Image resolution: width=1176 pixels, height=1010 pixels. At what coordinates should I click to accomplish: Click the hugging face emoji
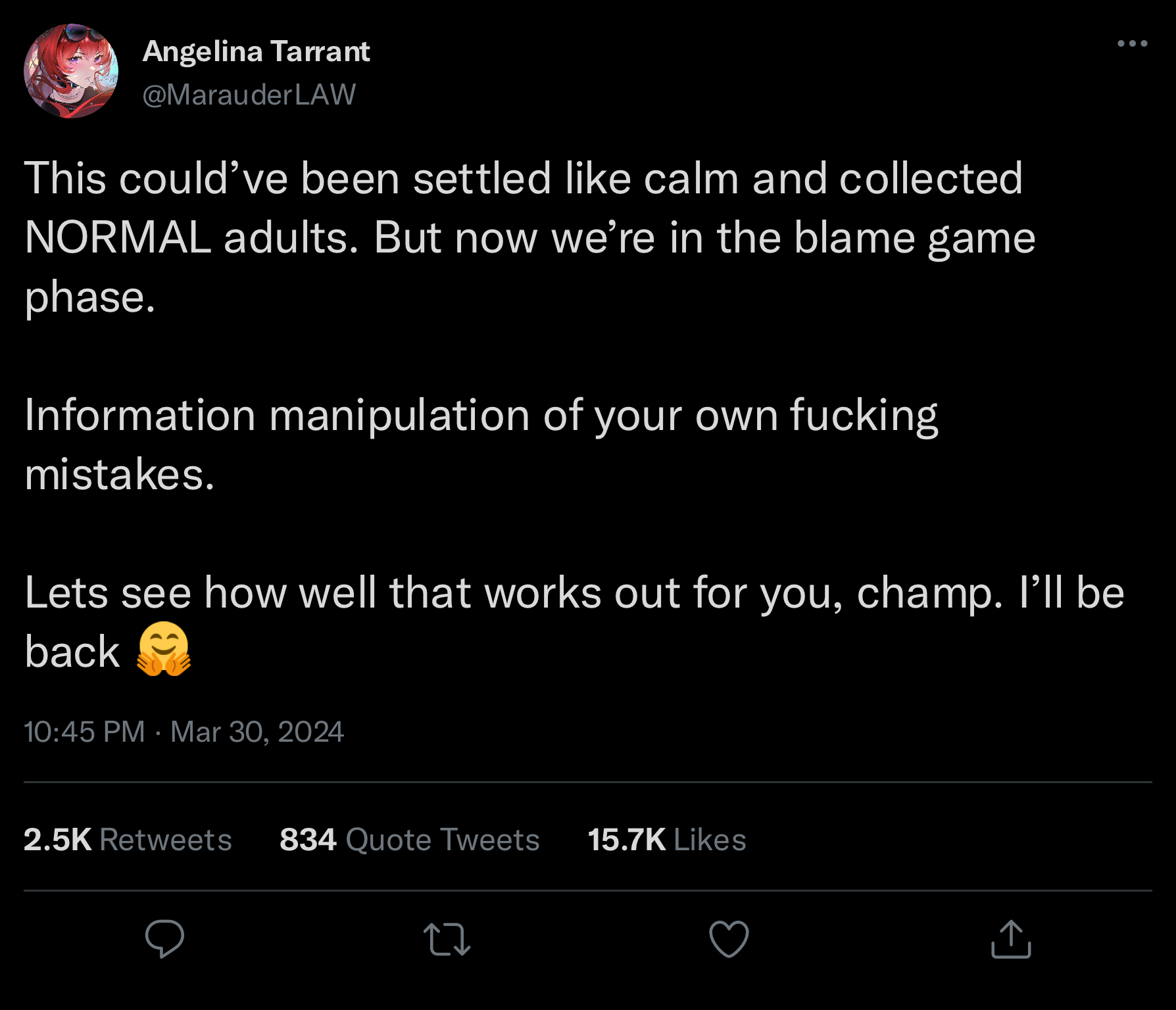coord(163,649)
